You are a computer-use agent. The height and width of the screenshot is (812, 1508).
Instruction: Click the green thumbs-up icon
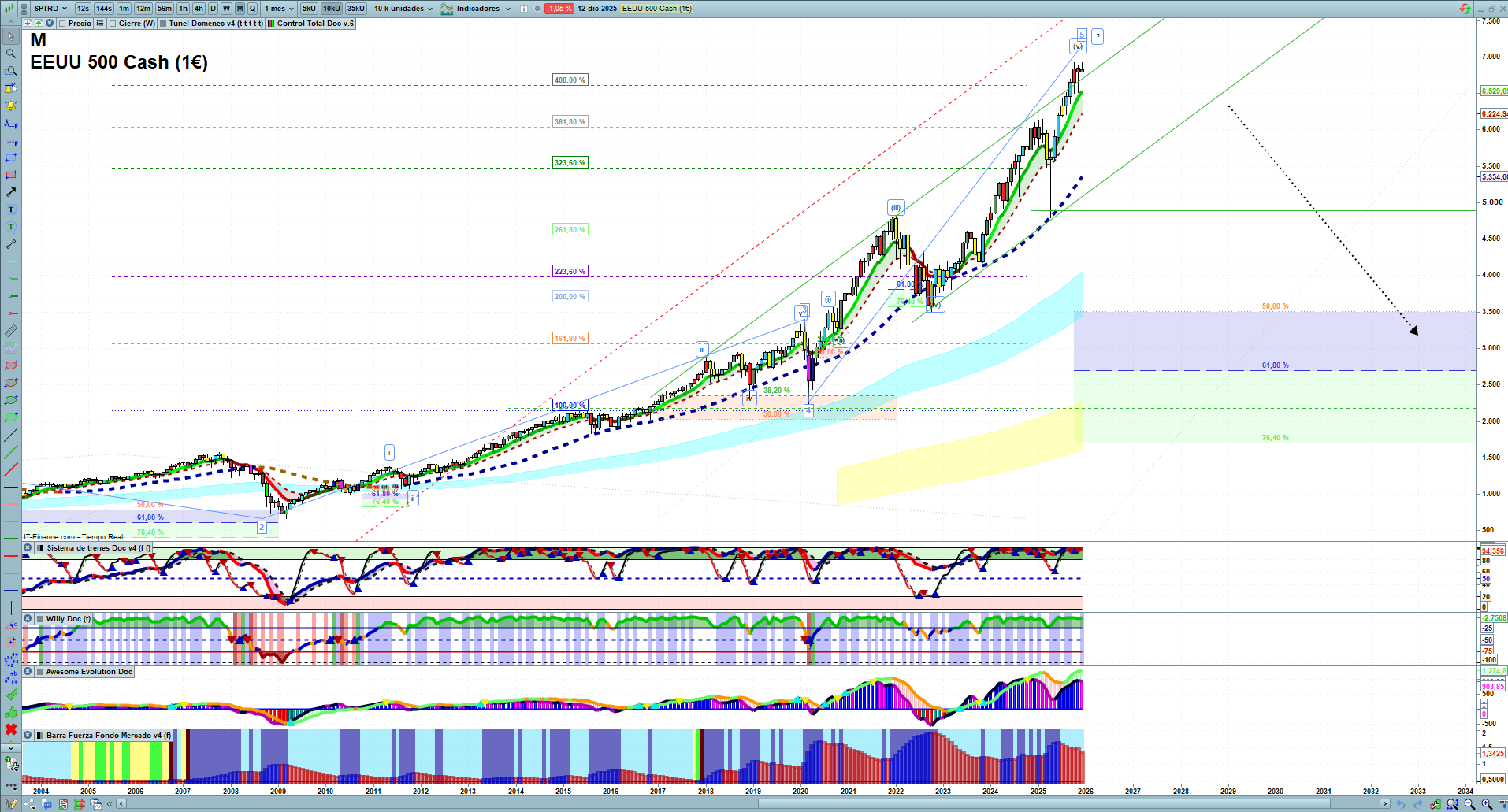[11, 712]
